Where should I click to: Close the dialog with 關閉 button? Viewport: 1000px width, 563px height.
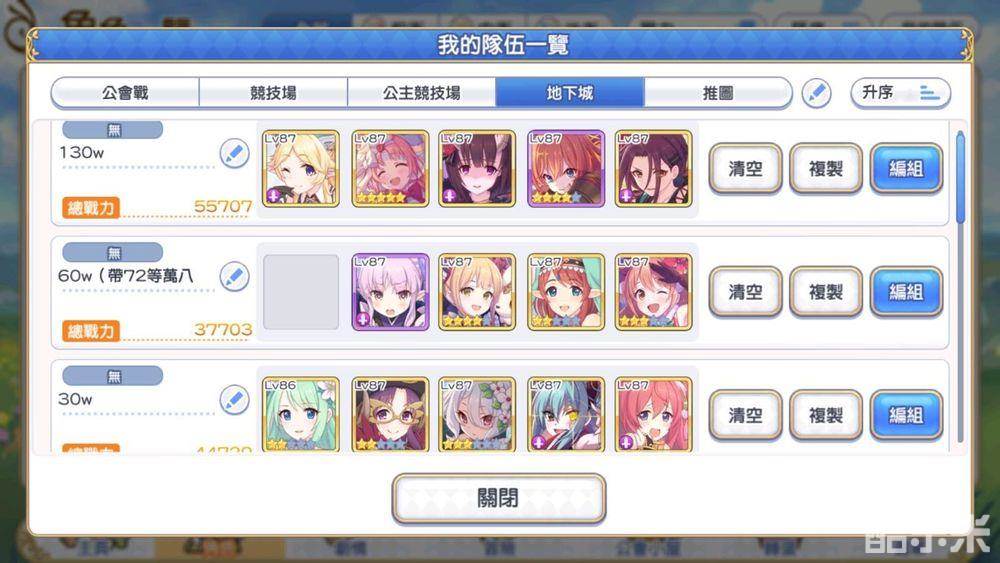(498, 498)
